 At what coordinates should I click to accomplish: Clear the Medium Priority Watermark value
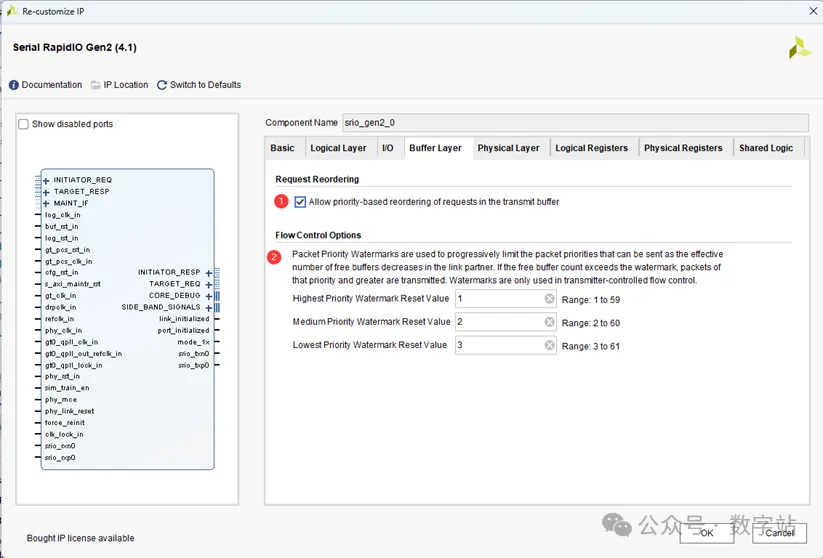tap(549, 322)
